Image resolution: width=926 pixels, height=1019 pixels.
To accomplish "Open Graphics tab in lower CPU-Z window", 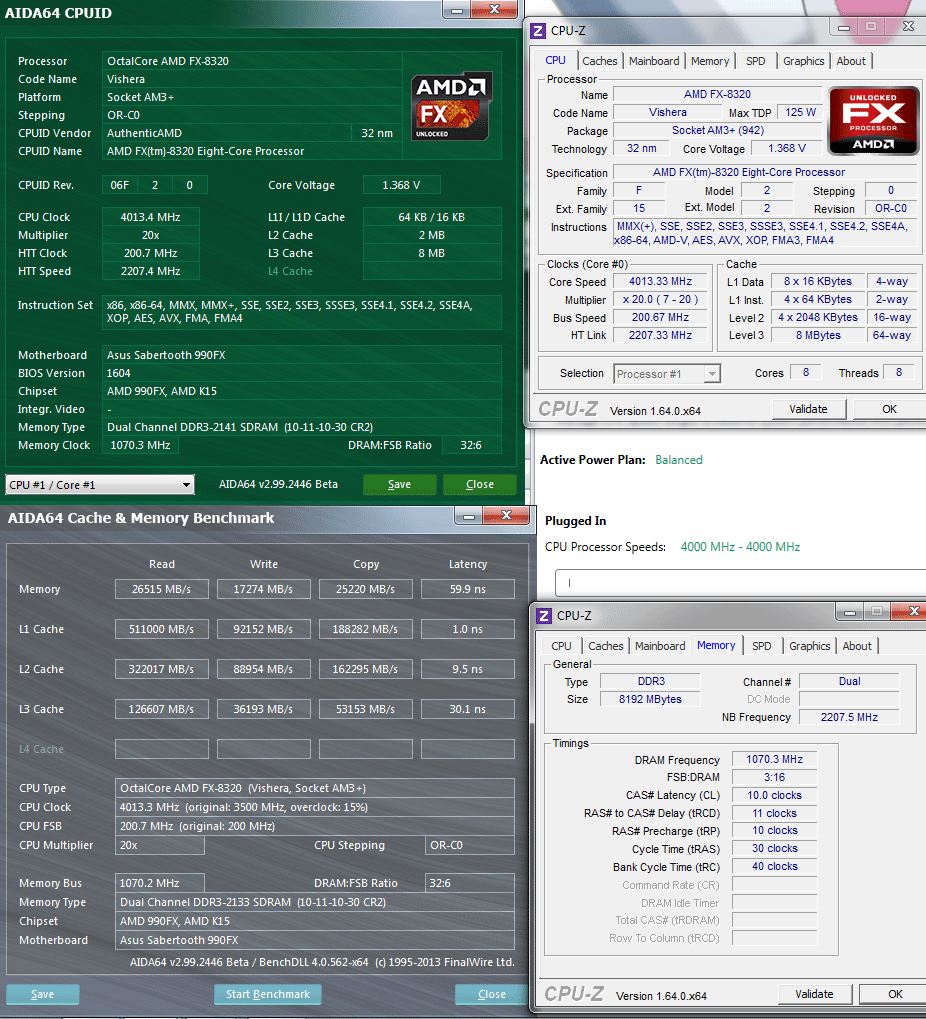I will (809, 646).
